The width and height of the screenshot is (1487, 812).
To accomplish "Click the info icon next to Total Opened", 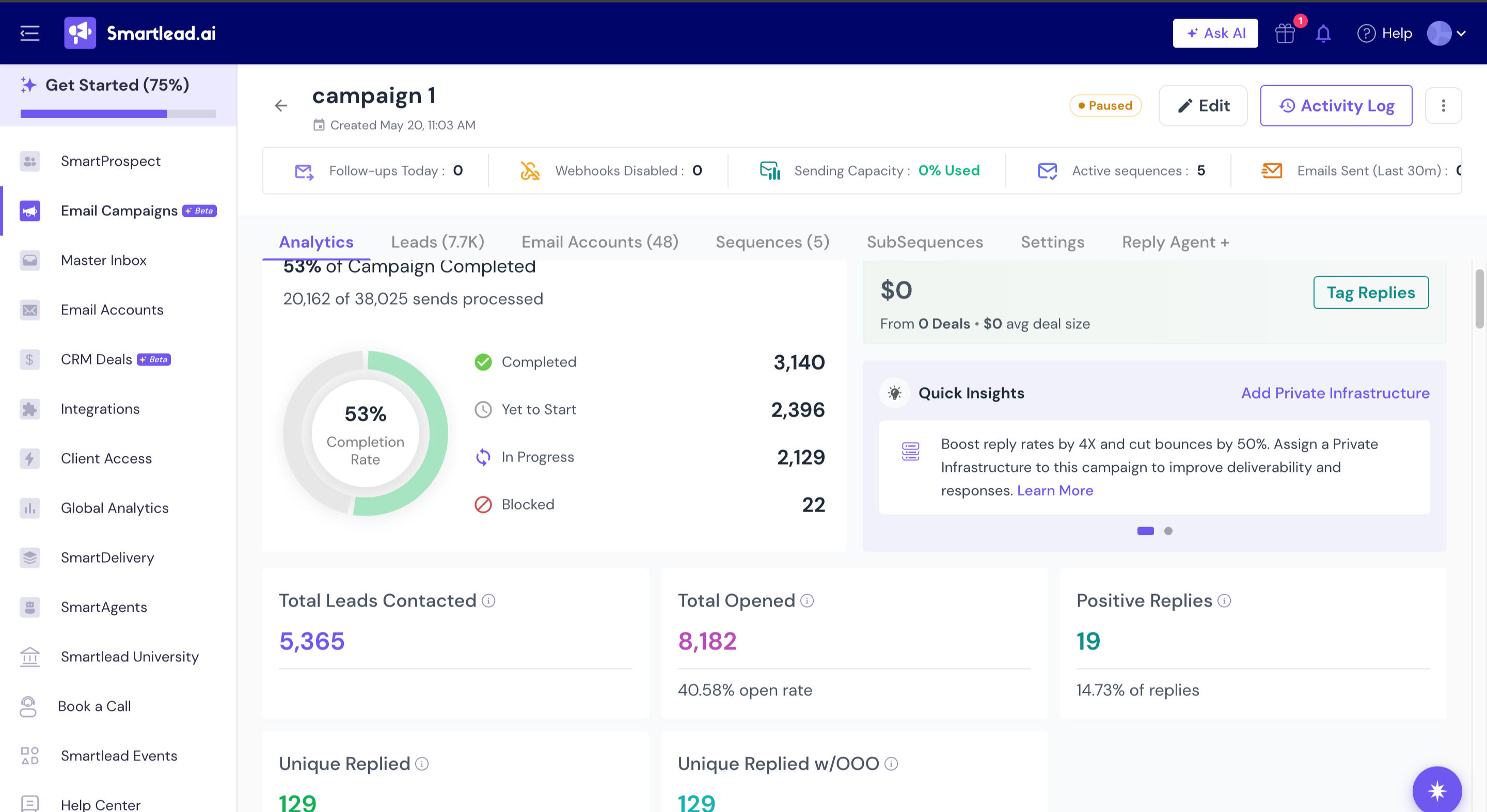I will click(807, 601).
